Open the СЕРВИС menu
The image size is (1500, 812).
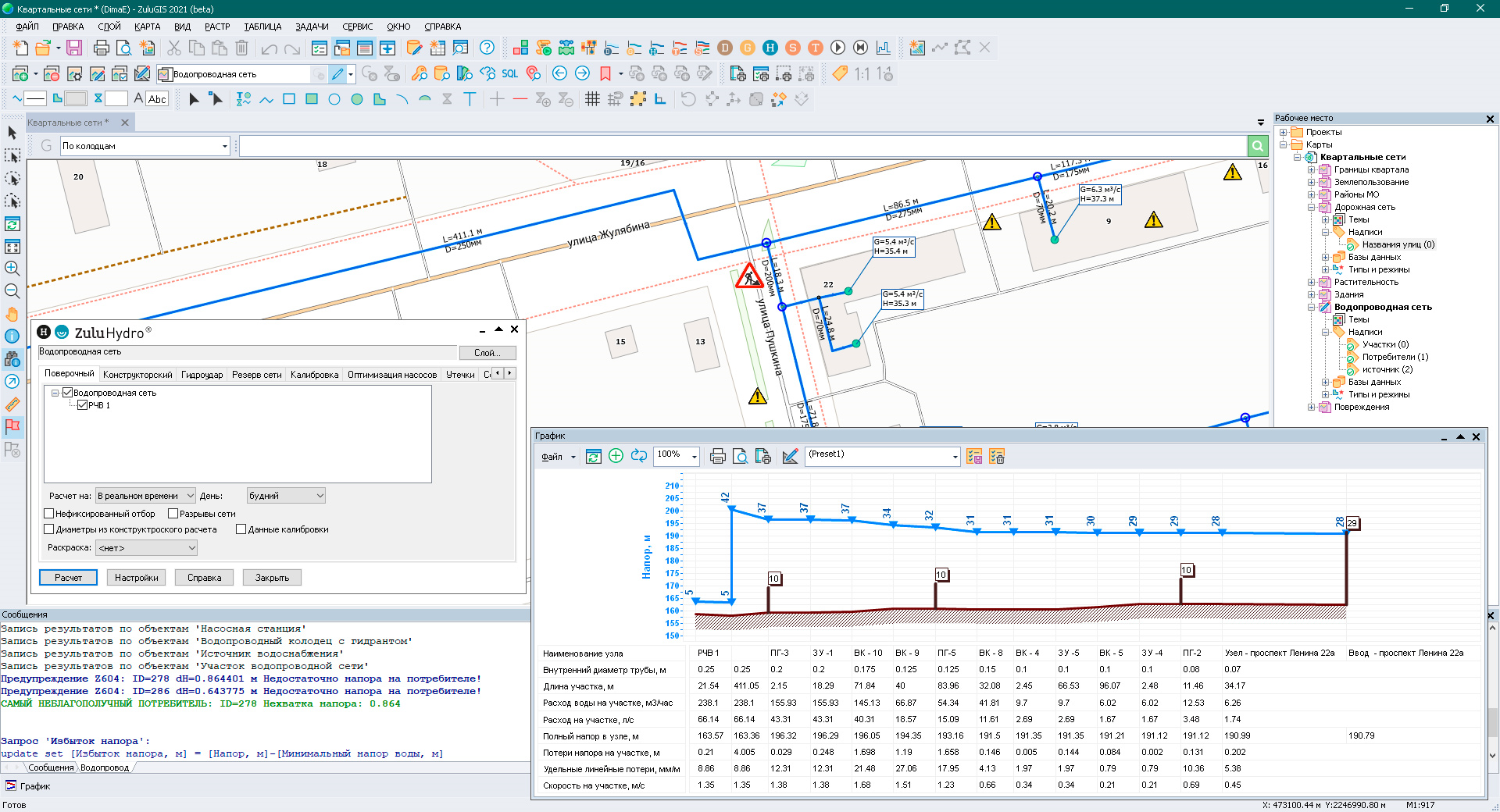[357, 27]
